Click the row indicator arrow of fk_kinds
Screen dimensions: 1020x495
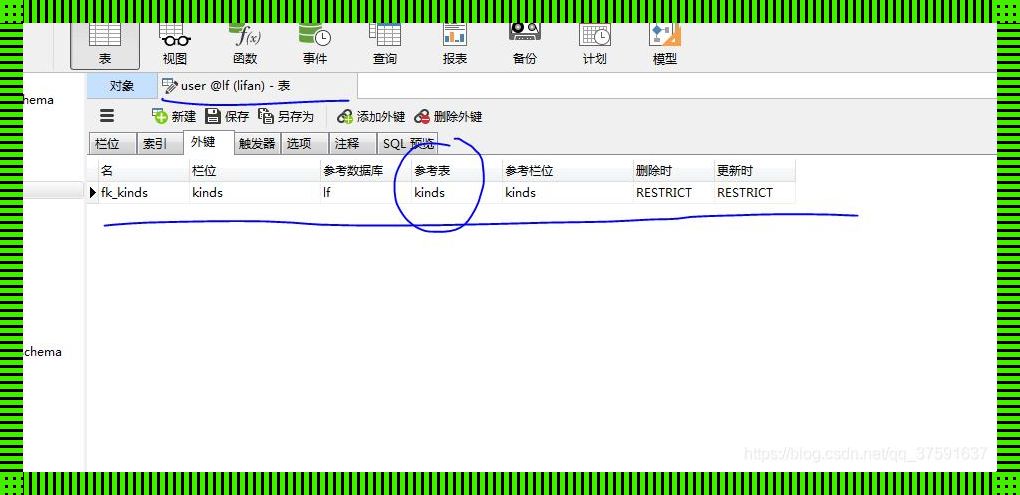(x=92, y=193)
